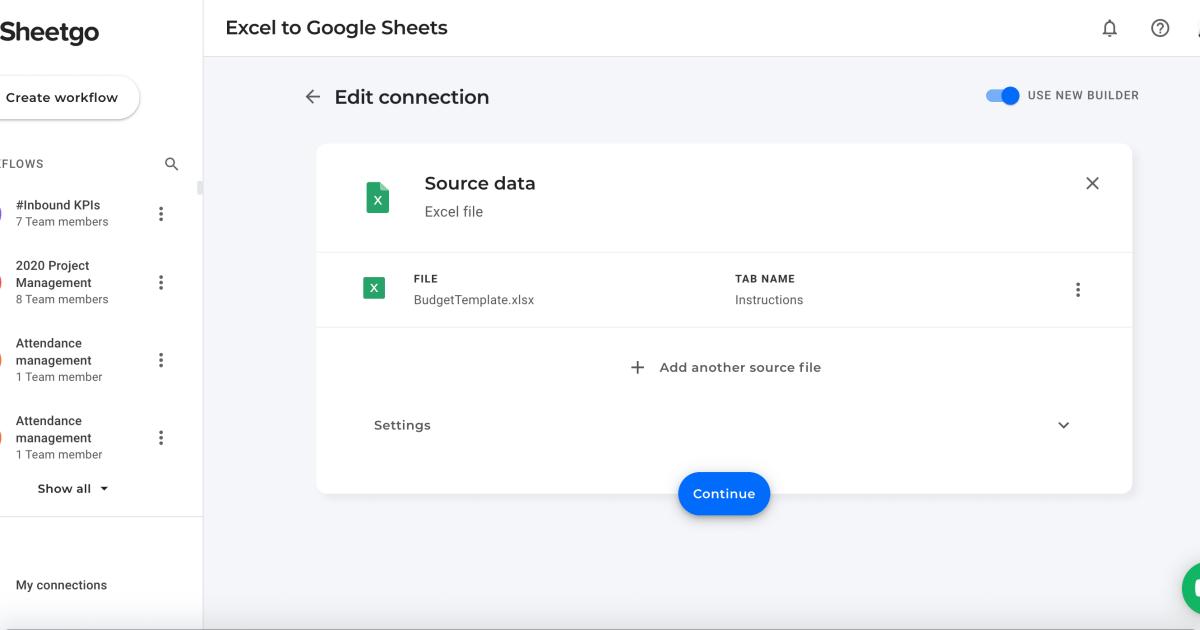Click Create workflow

[x=61, y=97]
